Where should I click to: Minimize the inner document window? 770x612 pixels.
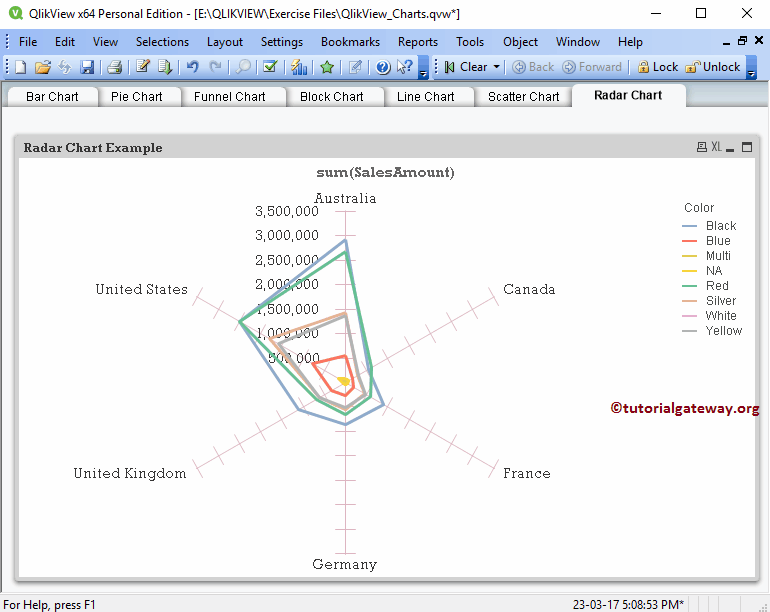click(x=727, y=42)
